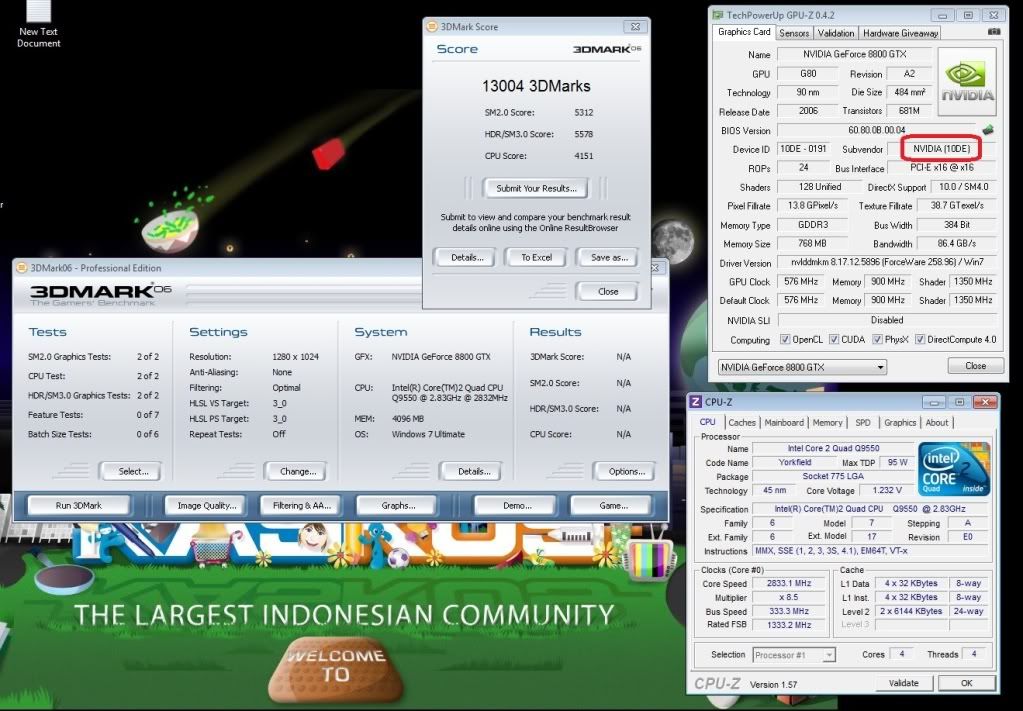Click the CPU-Z Code Name Yorkfield field
The image size is (1023, 711).
point(795,462)
